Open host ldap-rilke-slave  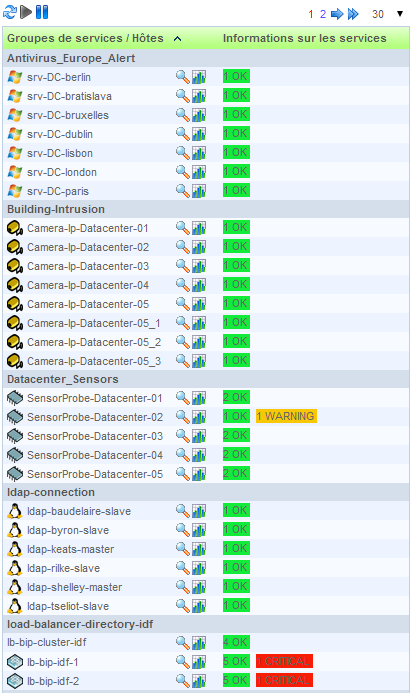click(63, 568)
